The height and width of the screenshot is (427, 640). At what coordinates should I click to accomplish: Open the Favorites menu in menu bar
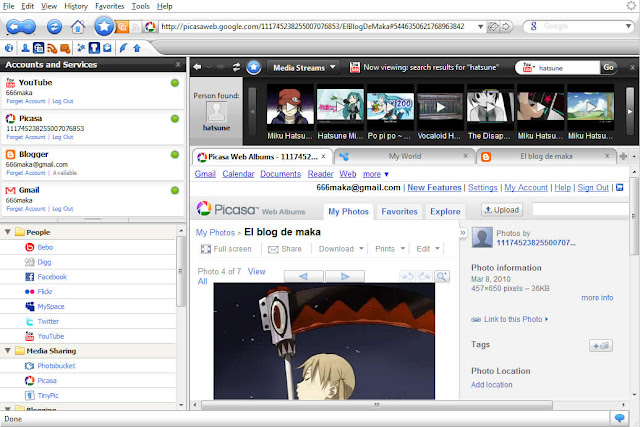109,6
